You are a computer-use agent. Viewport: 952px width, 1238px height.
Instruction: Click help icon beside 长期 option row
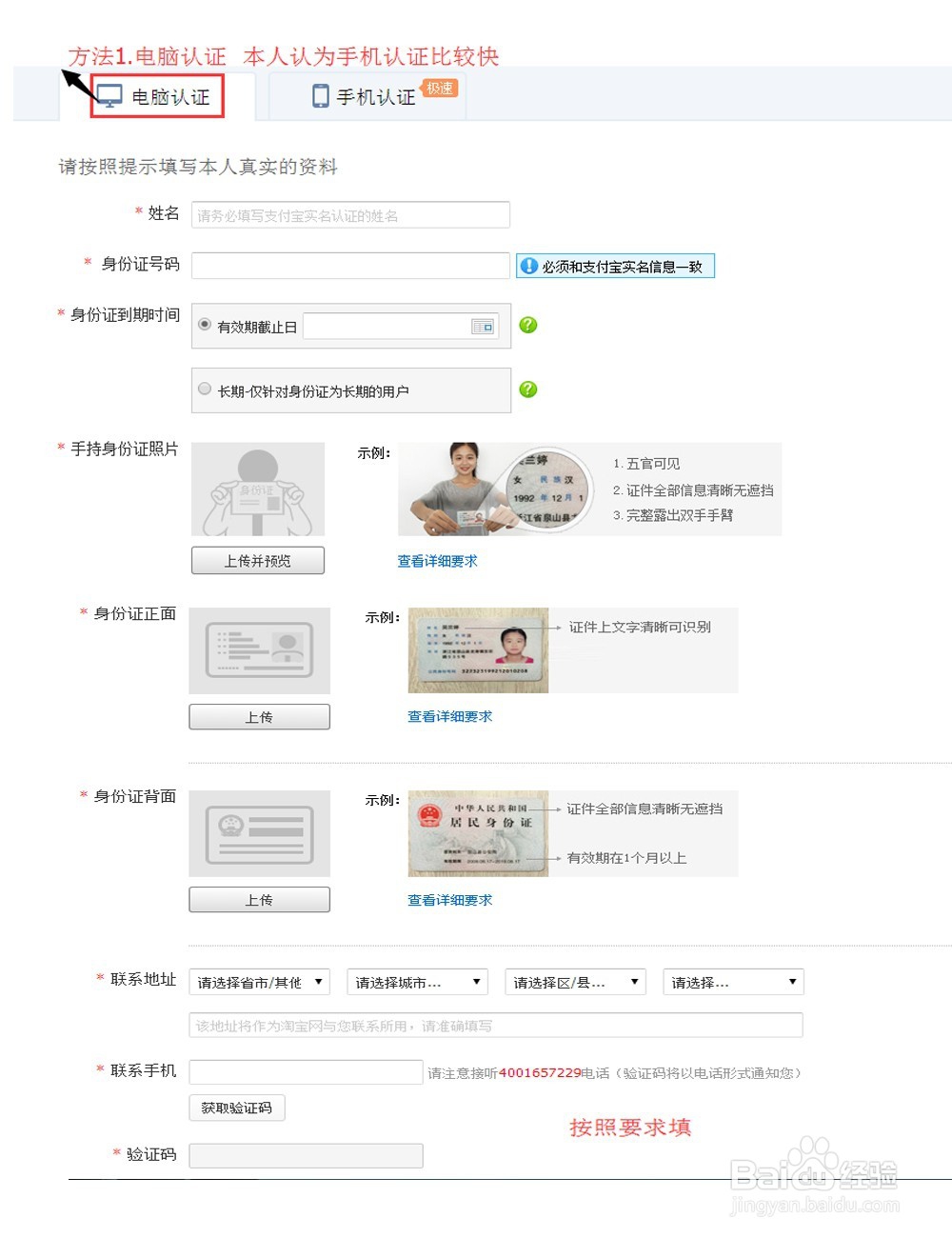click(528, 389)
